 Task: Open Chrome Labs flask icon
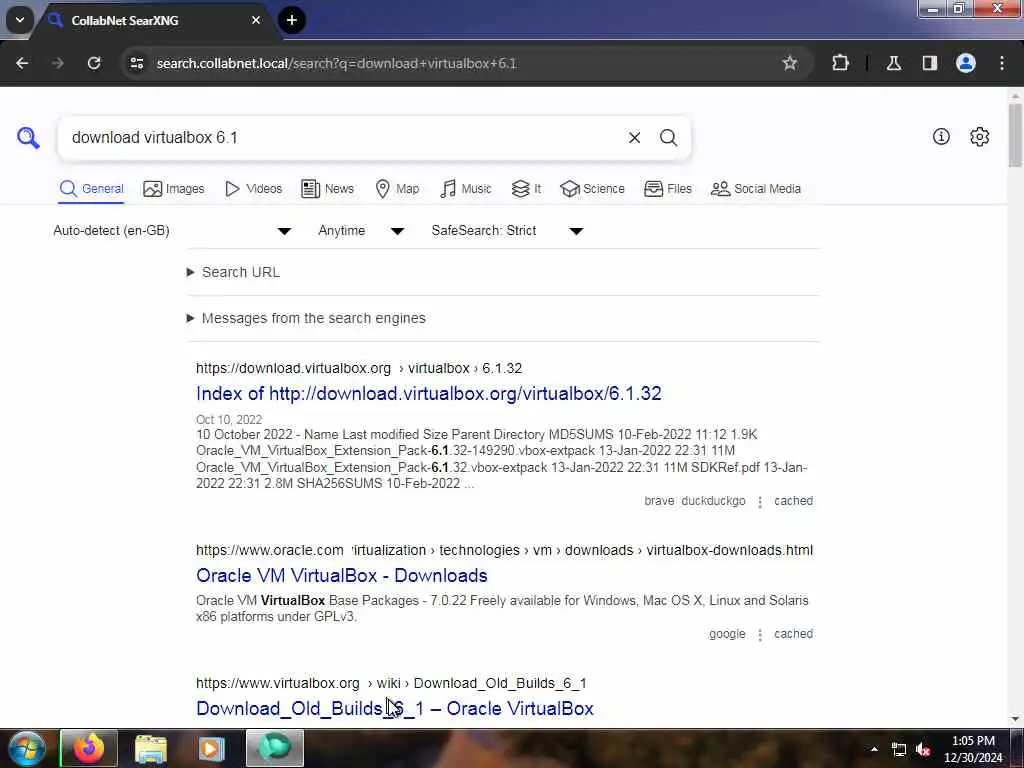[x=893, y=63]
